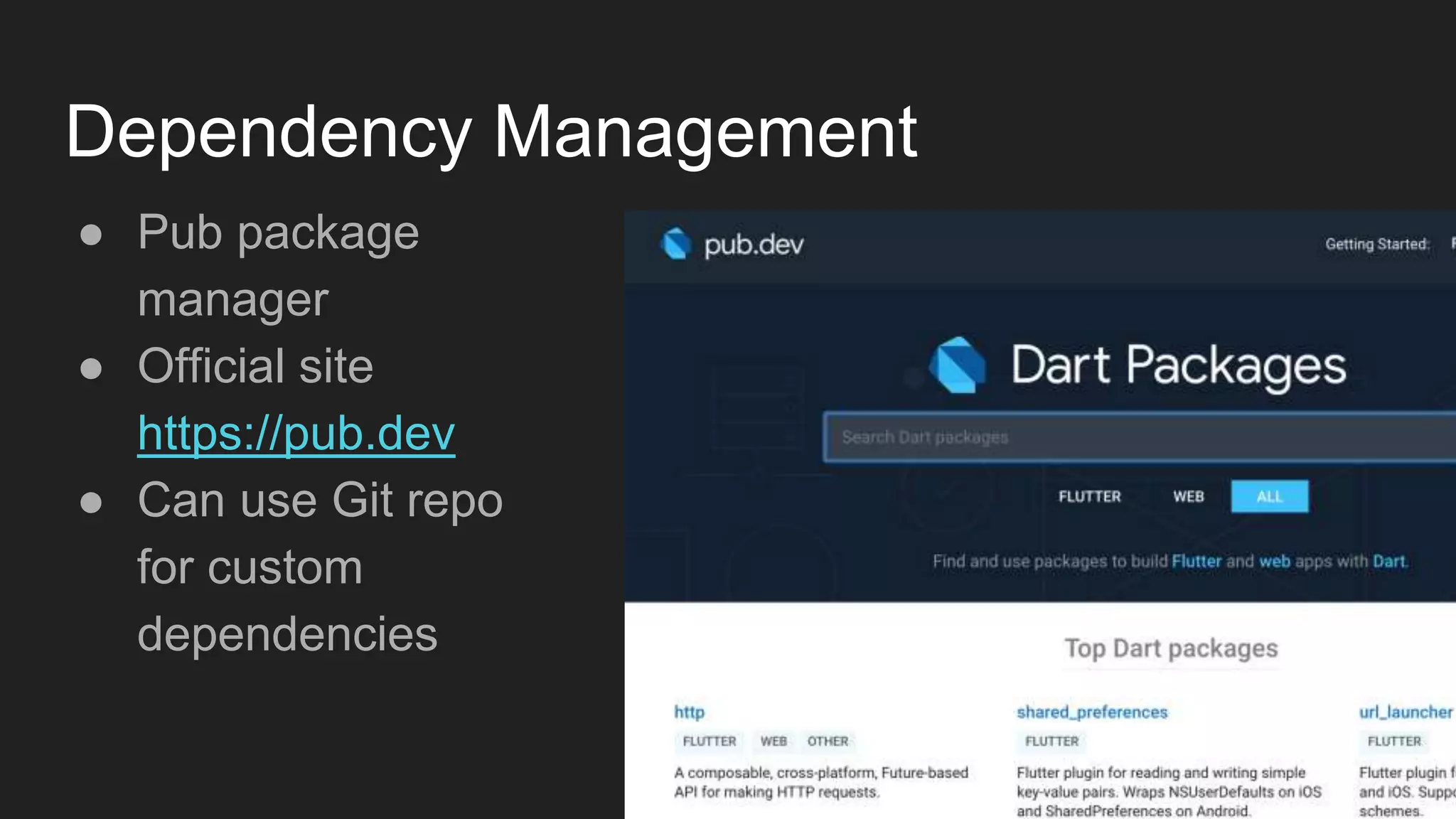Click FLUTTER tag under http package

point(710,742)
